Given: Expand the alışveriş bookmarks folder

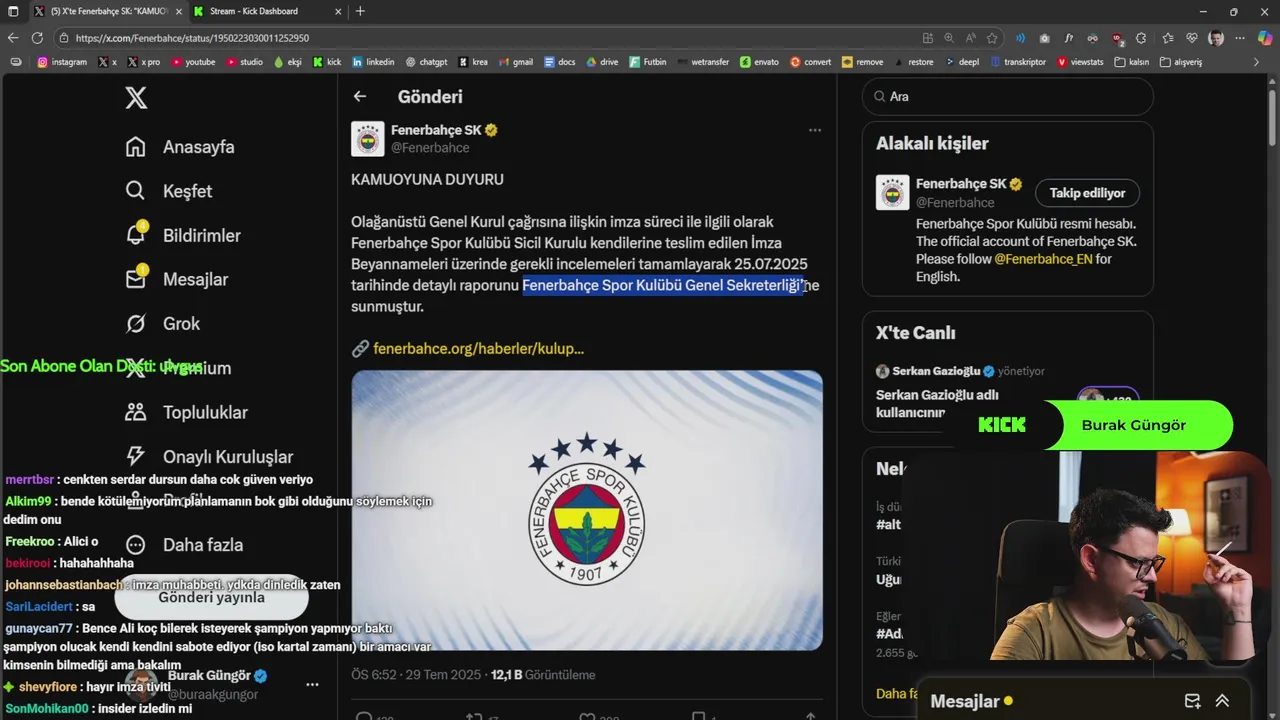Looking at the screenshot, I should [1181, 62].
